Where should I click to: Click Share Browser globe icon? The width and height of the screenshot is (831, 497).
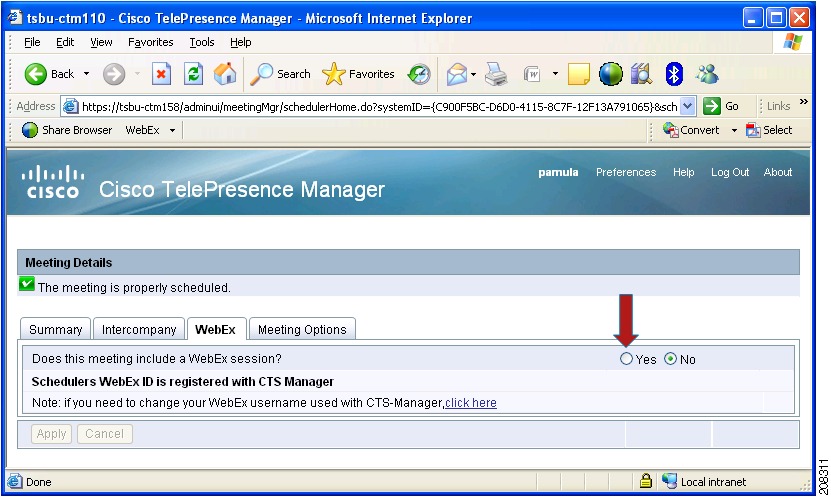[30, 130]
